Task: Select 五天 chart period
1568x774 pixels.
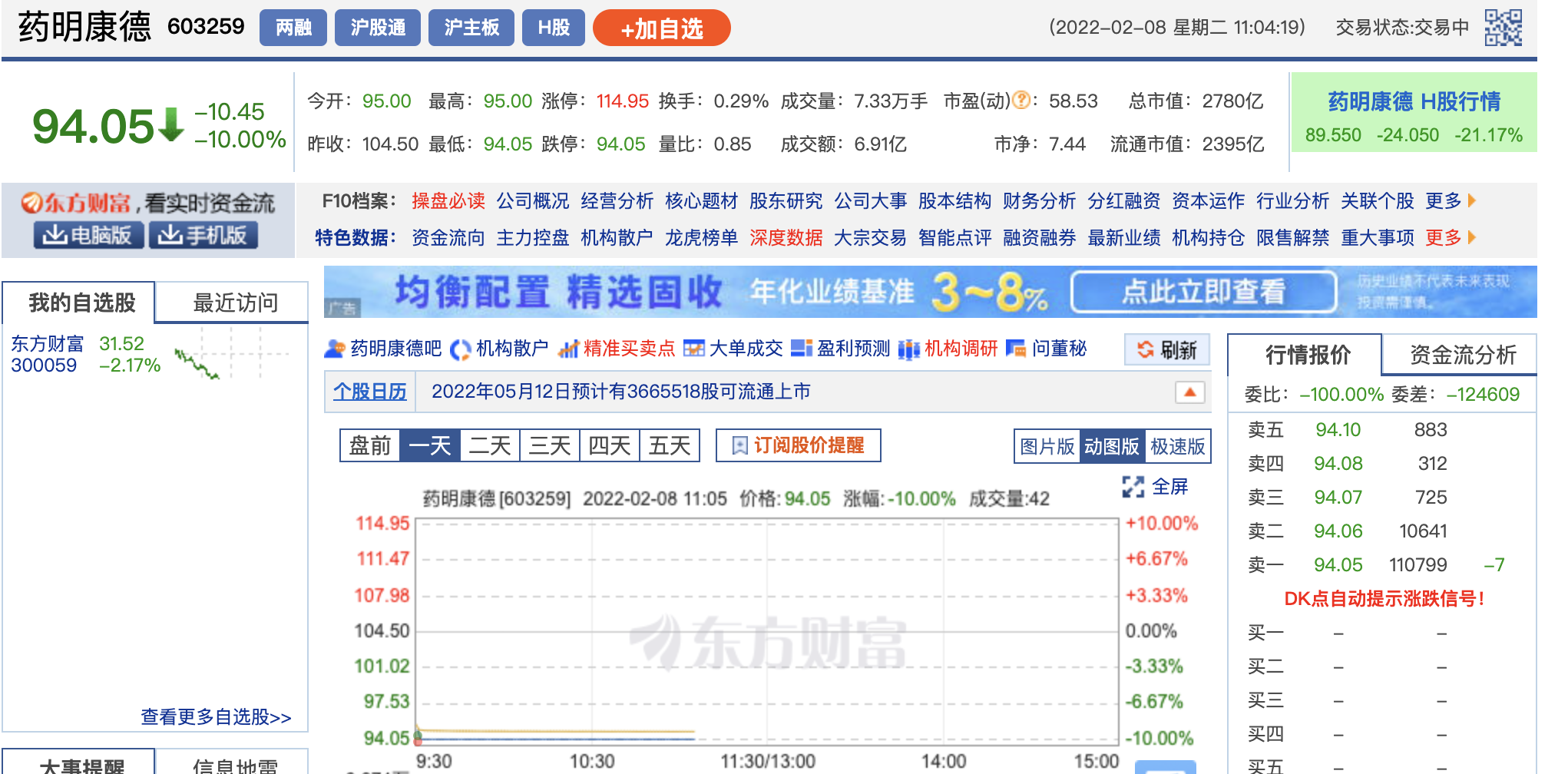Action: pyautogui.click(x=670, y=445)
